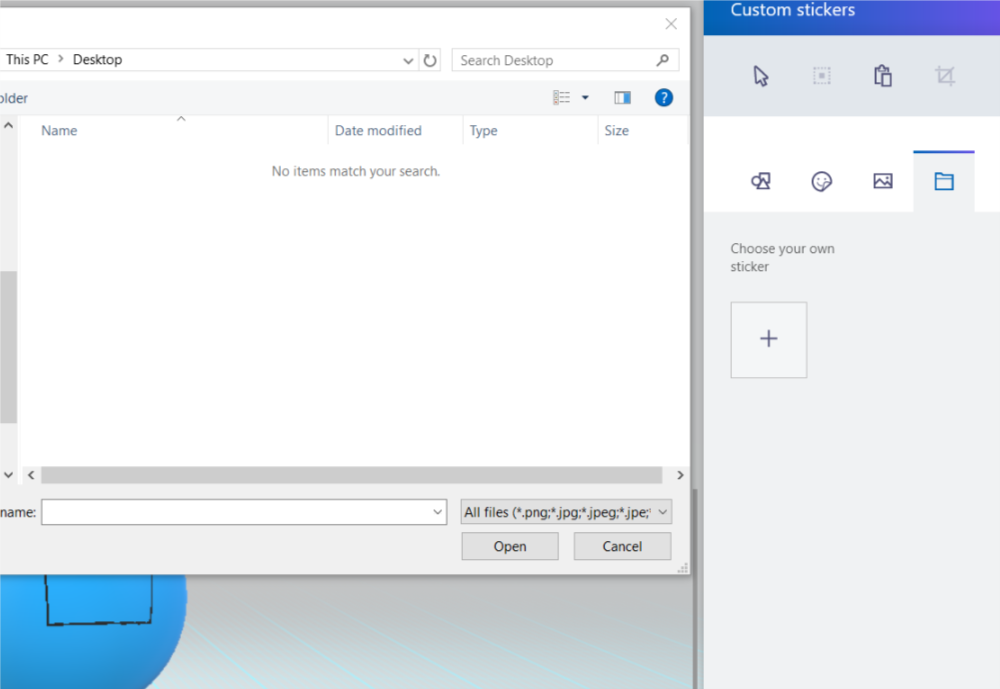Open the file name history dropdown arrow
The width and height of the screenshot is (1000, 689).
tap(438, 512)
